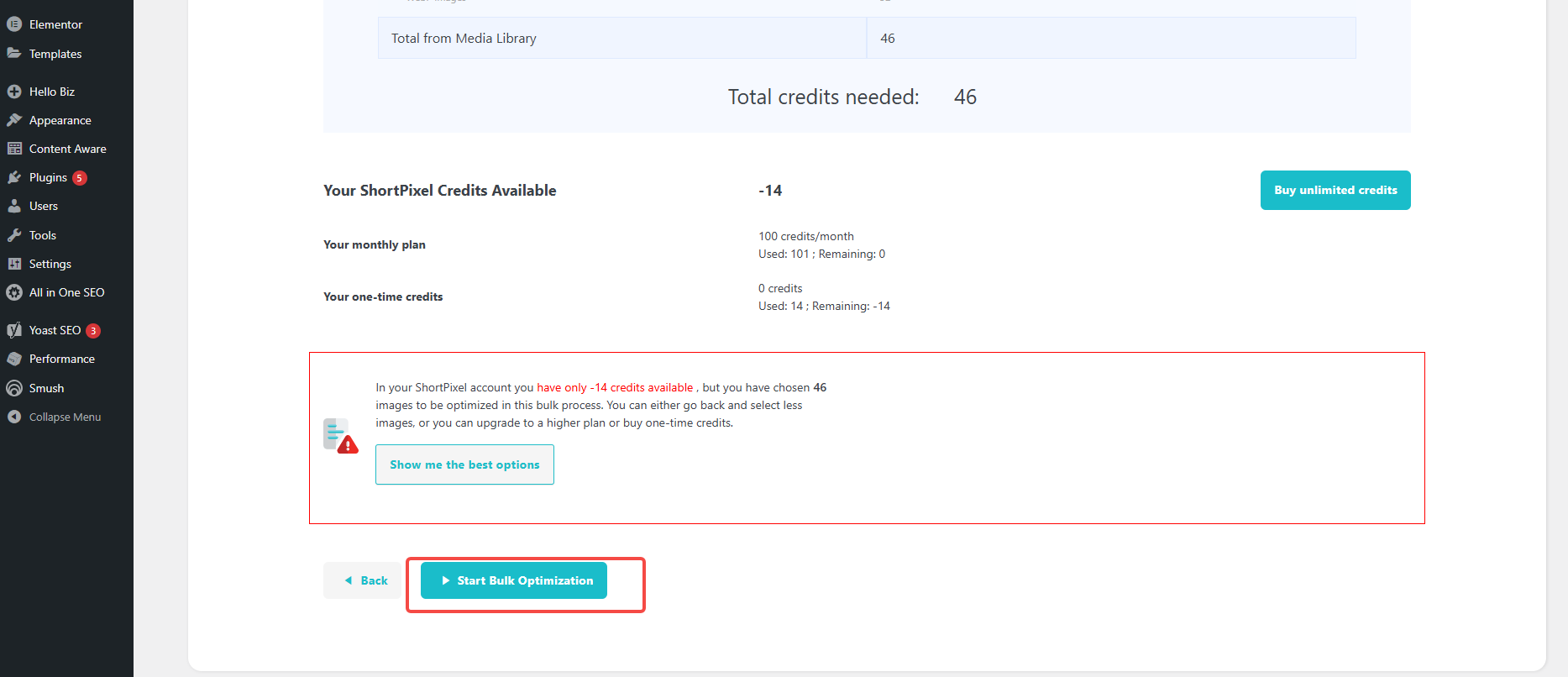Open the Performance menu item
1568x677 pixels.
(61, 359)
